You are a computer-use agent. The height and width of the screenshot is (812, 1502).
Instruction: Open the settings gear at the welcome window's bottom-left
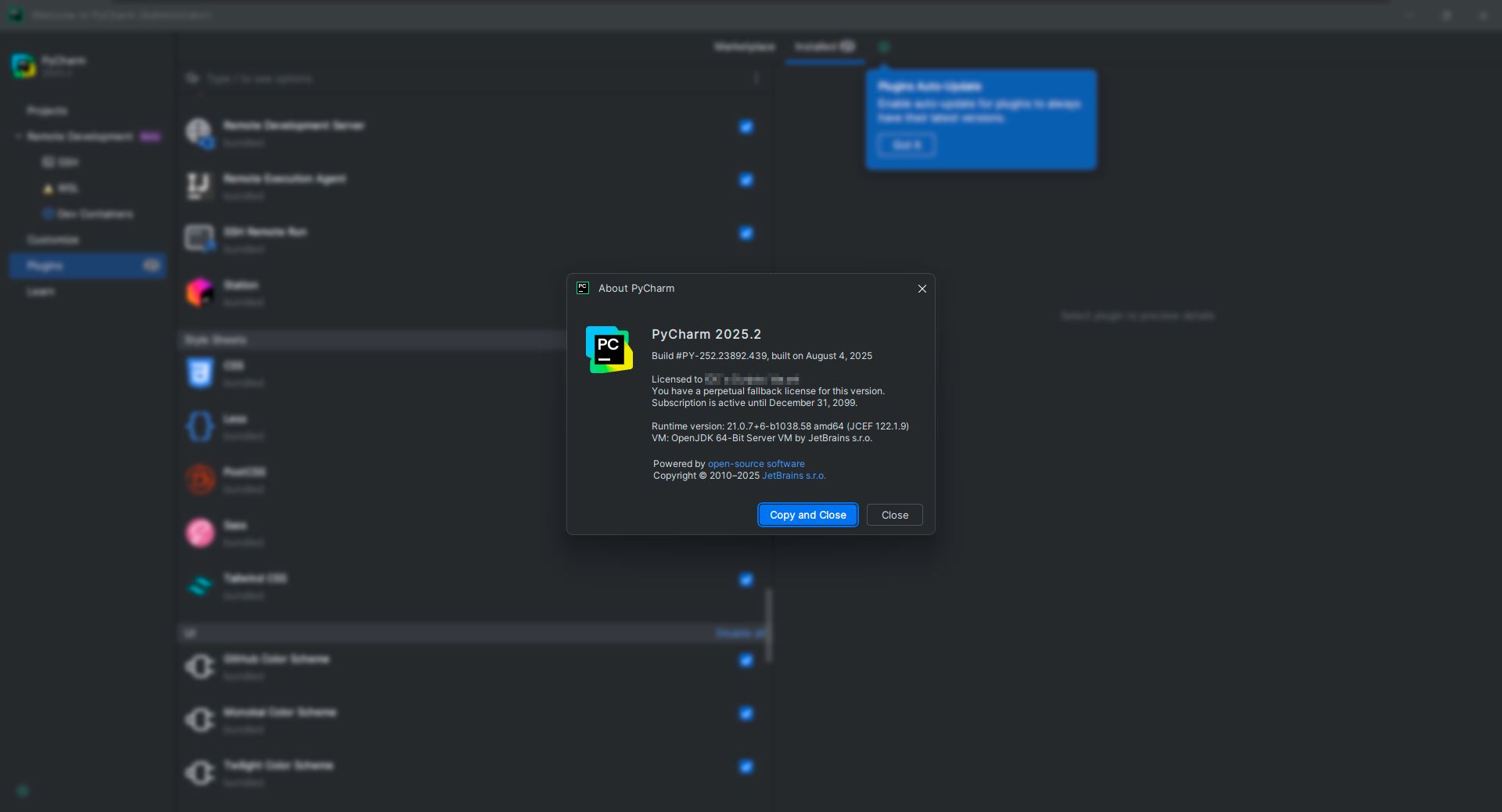pyautogui.click(x=23, y=791)
